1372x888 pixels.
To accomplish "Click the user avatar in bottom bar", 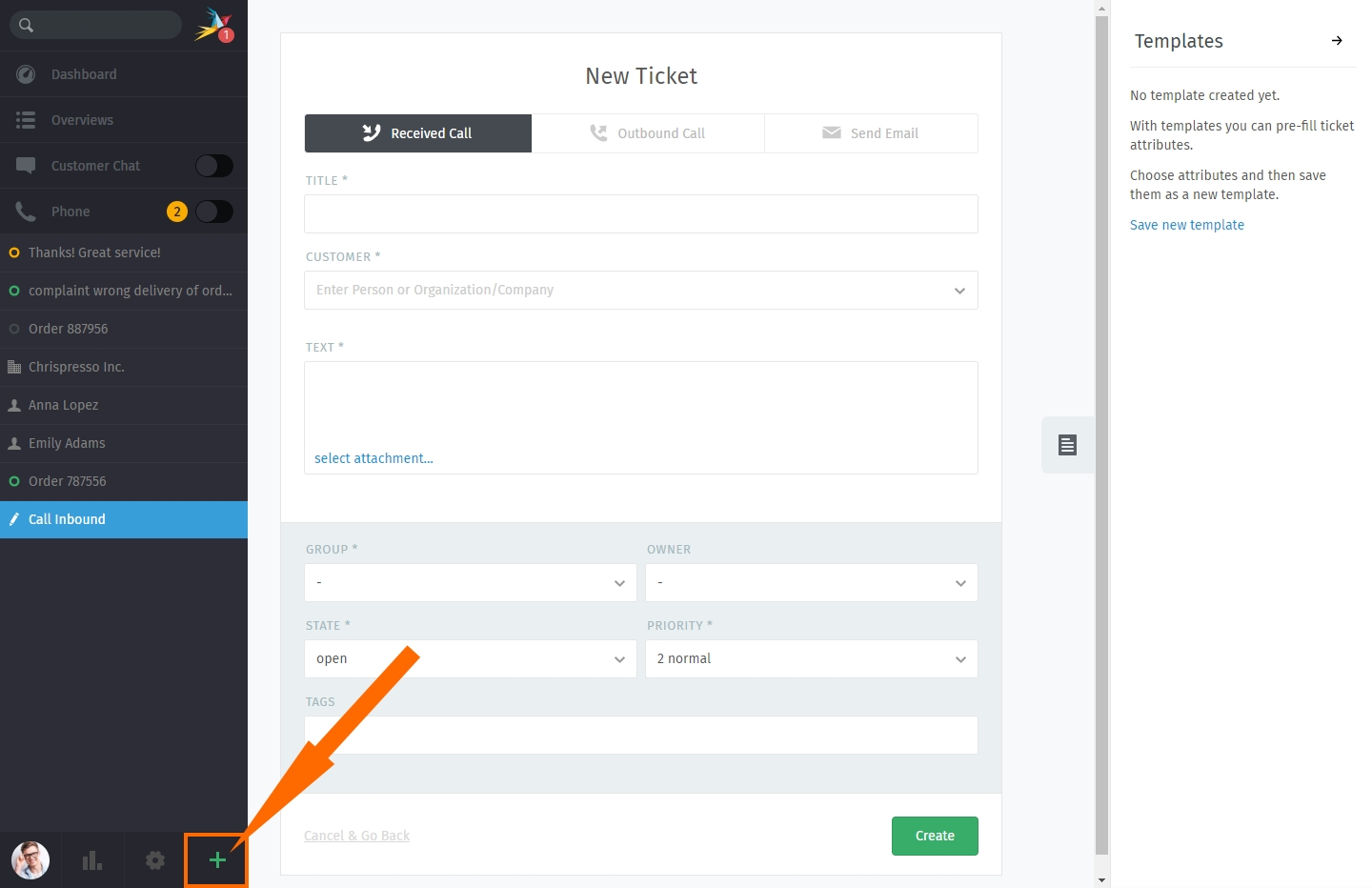I will (x=30, y=860).
